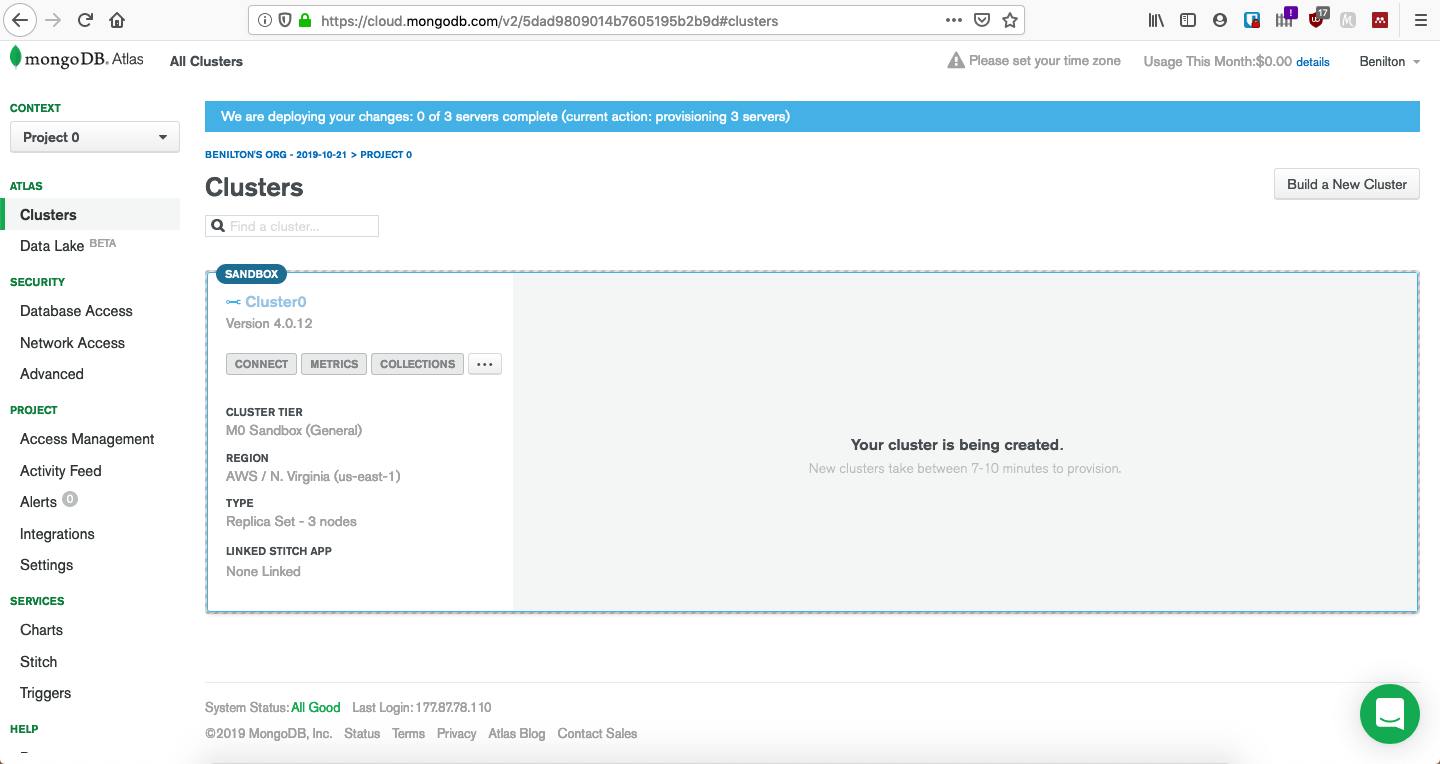Open the Firefox hamburger menu
Viewport: 1440px width, 764px height.
(1420, 20)
